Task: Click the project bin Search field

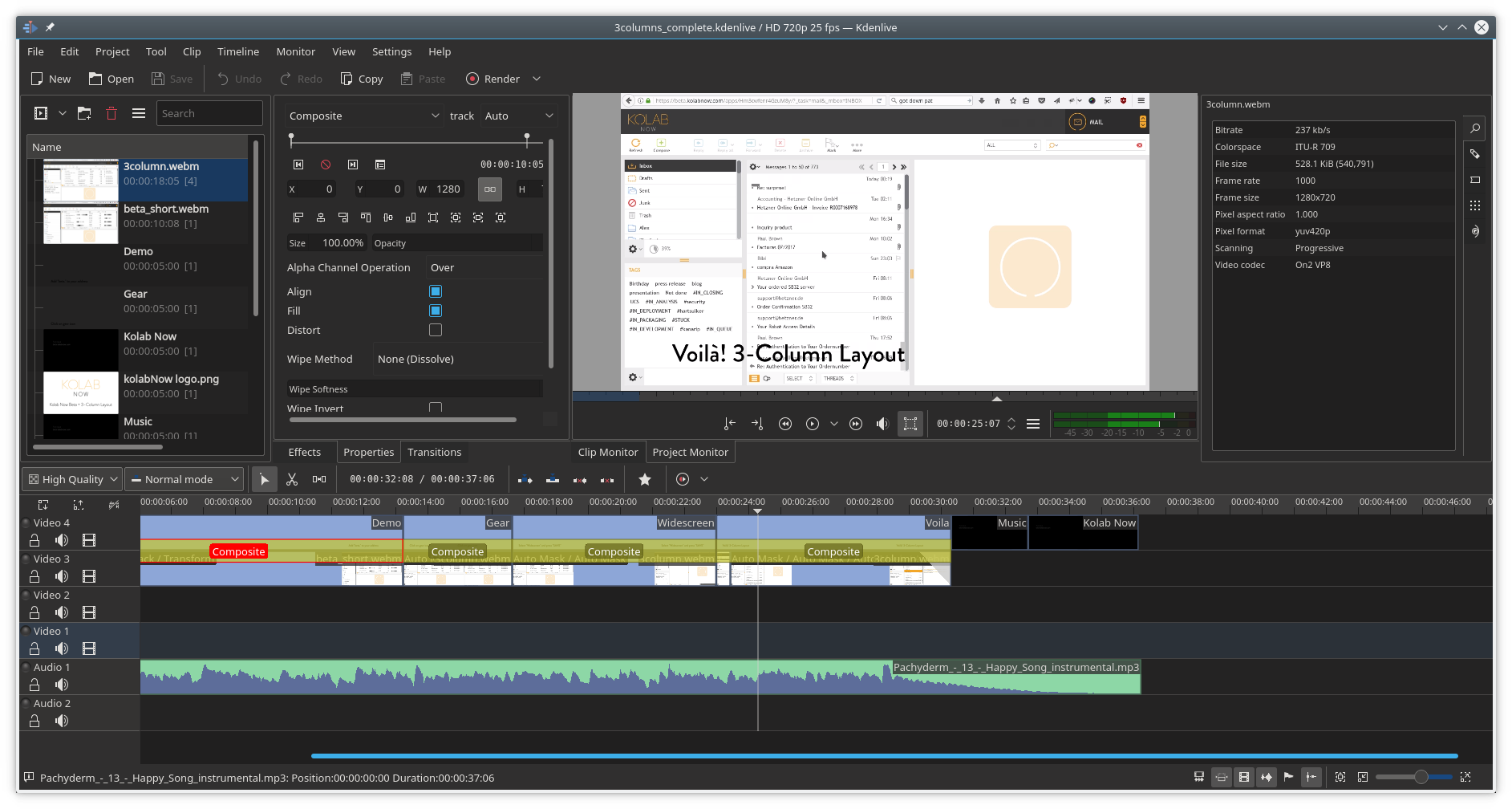Action: (209, 113)
